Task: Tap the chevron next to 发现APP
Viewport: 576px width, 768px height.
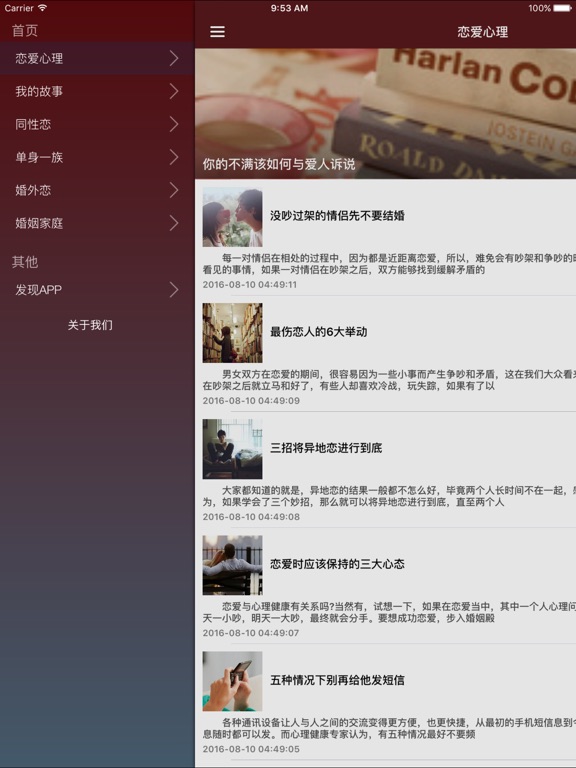Action: 174,289
